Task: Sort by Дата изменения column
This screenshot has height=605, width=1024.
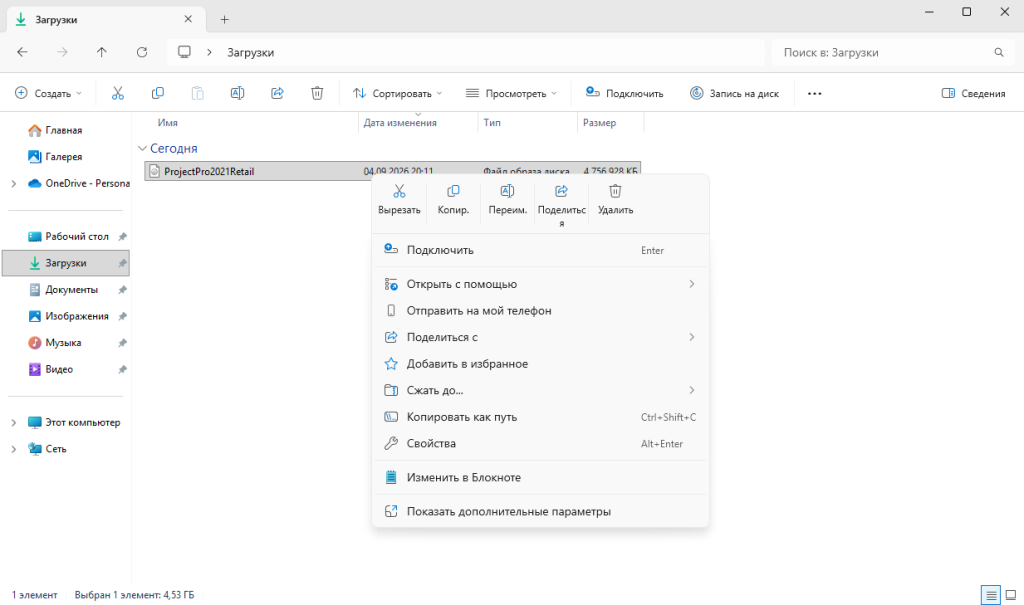Action: (x=400, y=123)
